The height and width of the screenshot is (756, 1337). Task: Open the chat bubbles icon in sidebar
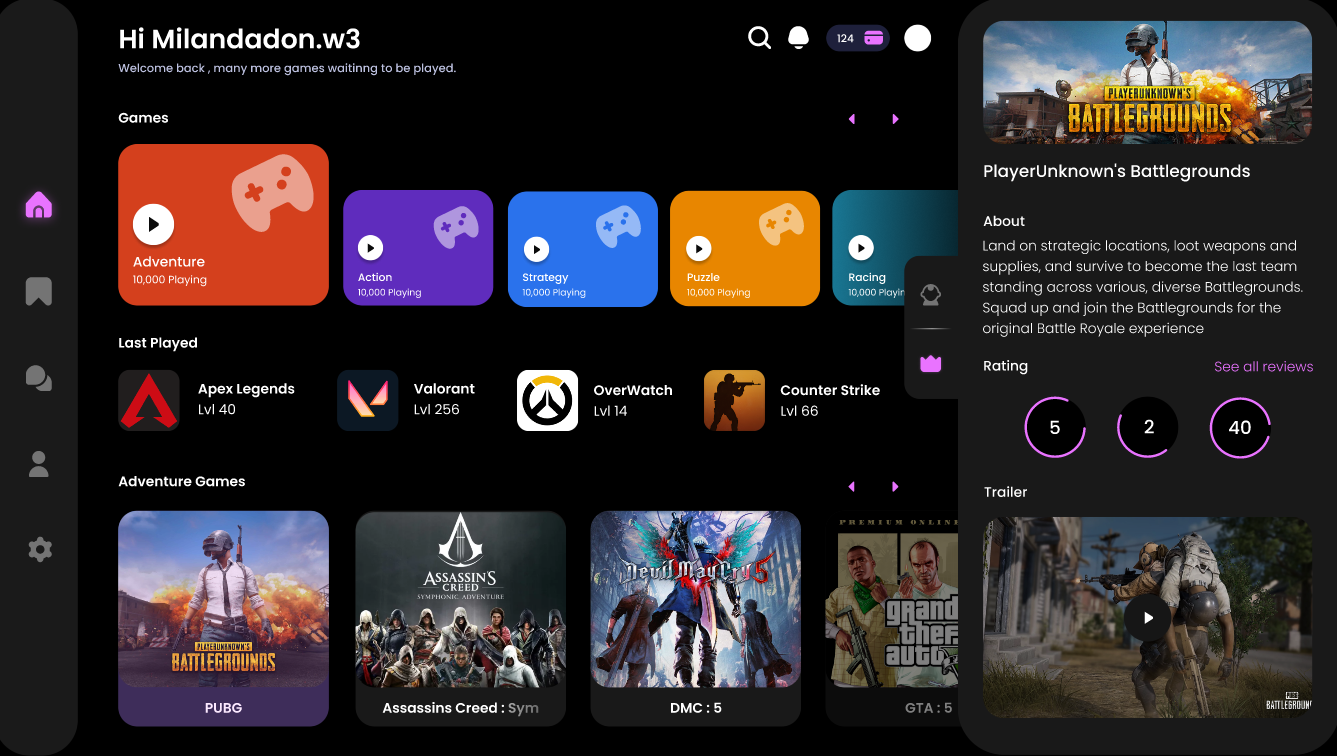click(38, 378)
